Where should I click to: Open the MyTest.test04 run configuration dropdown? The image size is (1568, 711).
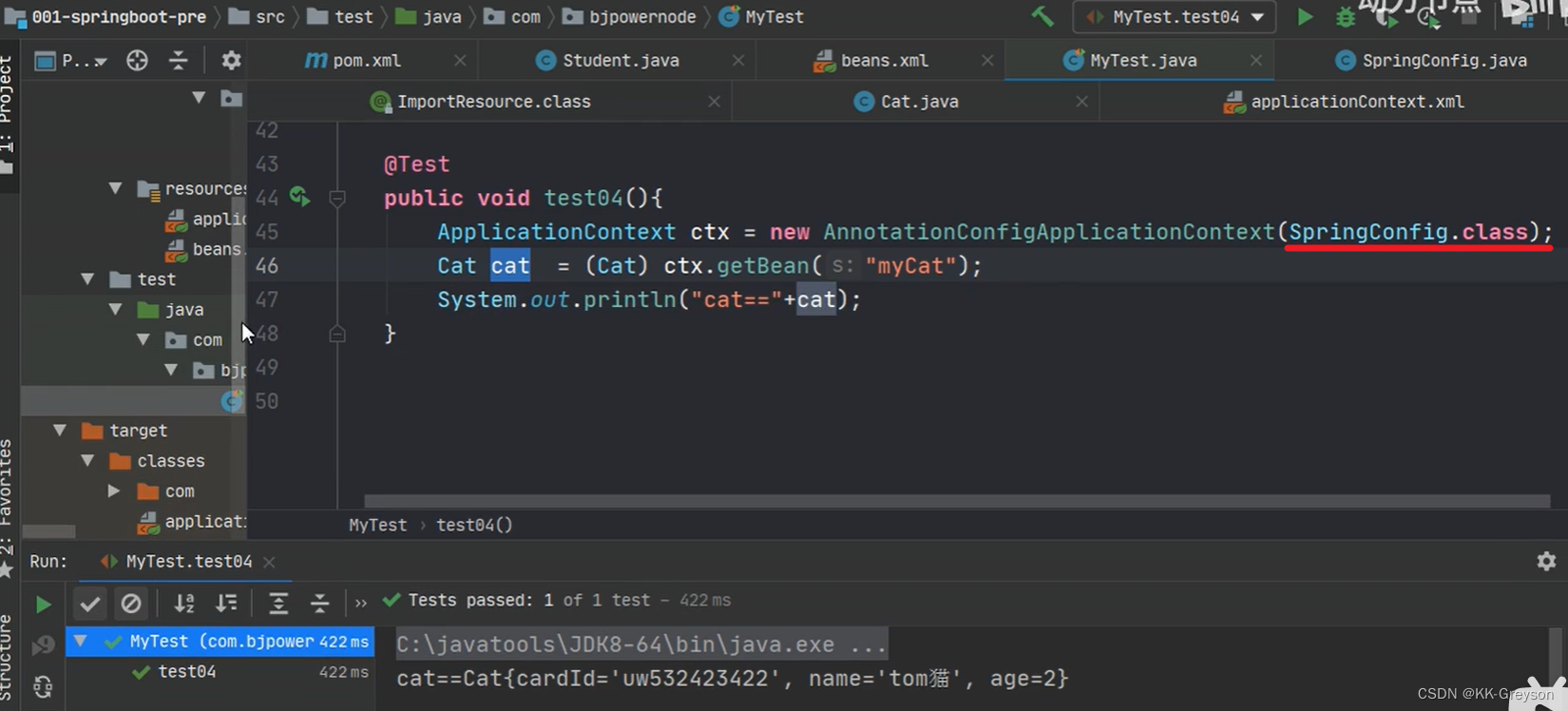1176,17
